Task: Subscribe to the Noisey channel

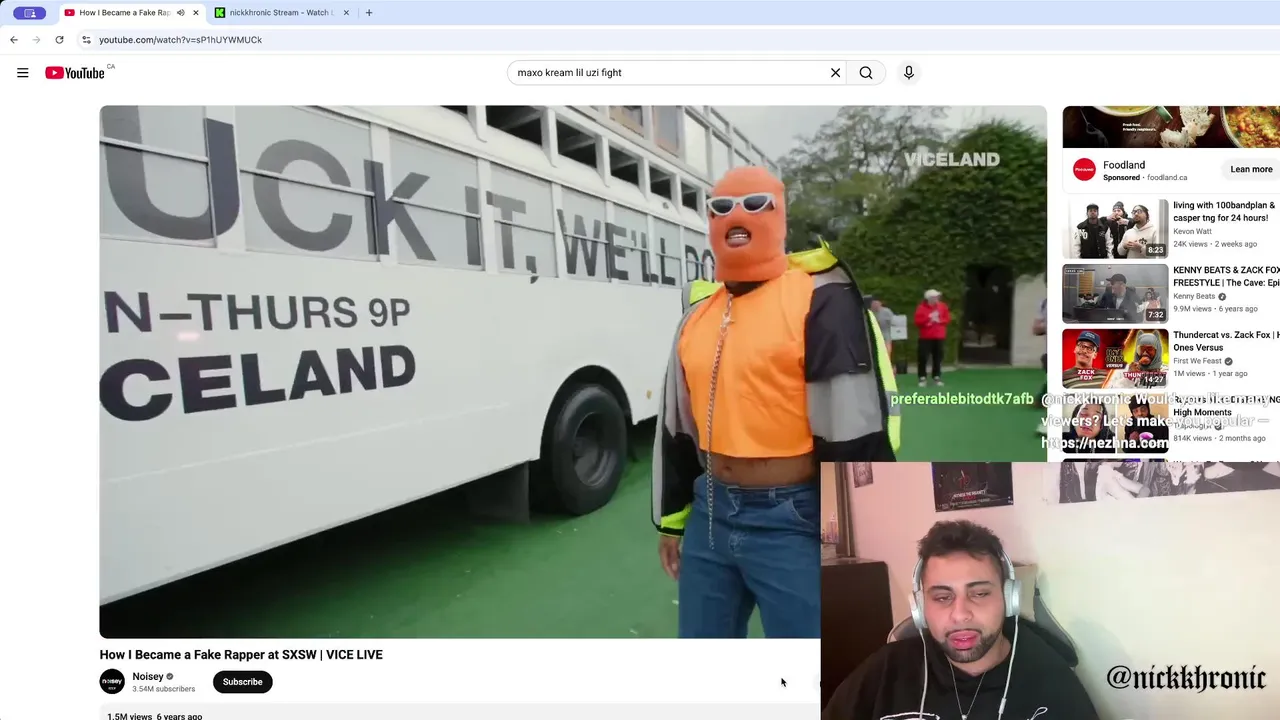Action: [243, 682]
